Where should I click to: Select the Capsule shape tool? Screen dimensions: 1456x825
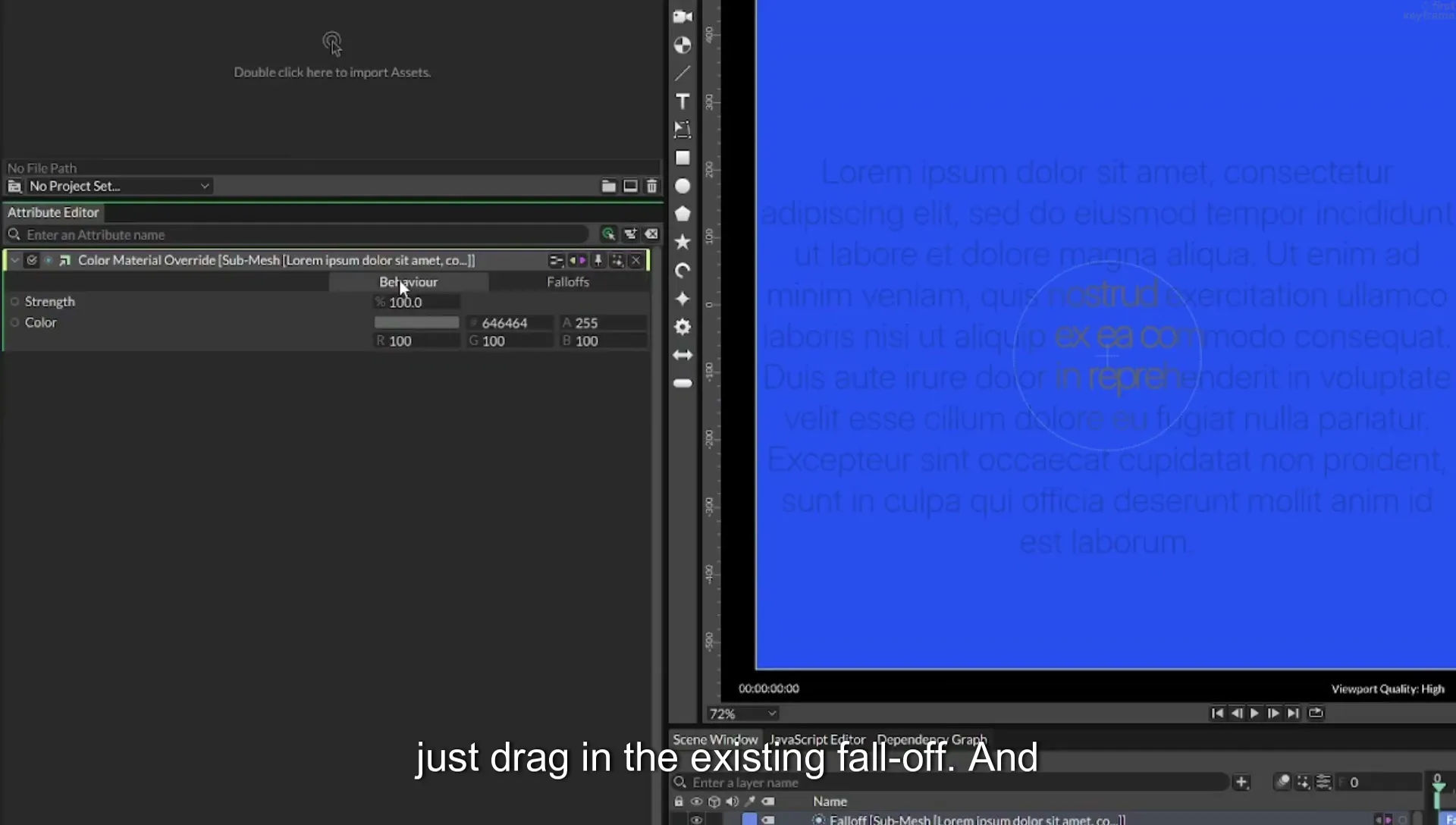682,384
